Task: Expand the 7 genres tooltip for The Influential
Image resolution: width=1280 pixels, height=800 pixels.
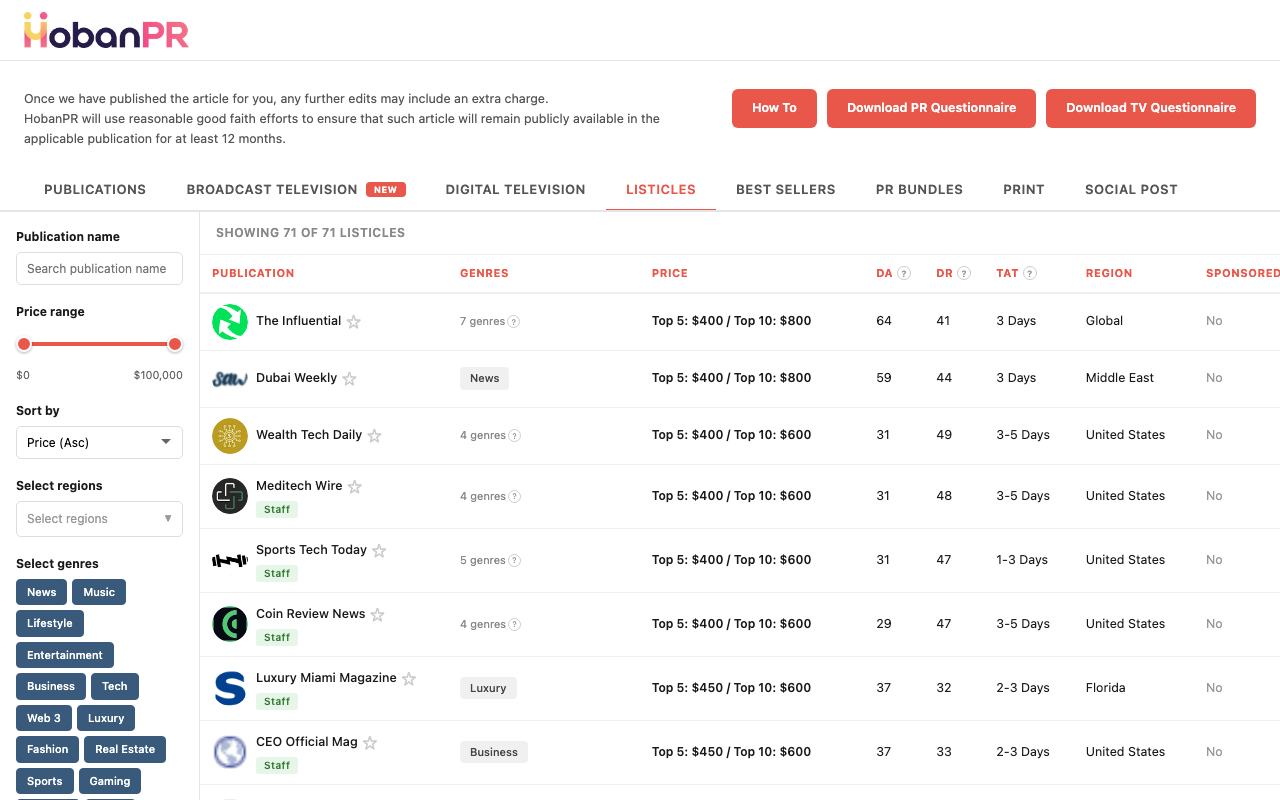Action: pos(516,321)
